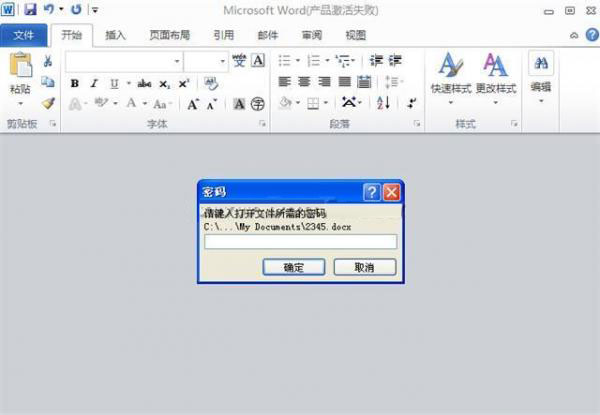Click the text highlight color button
This screenshot has width=600, height=415.
(101, 103)
